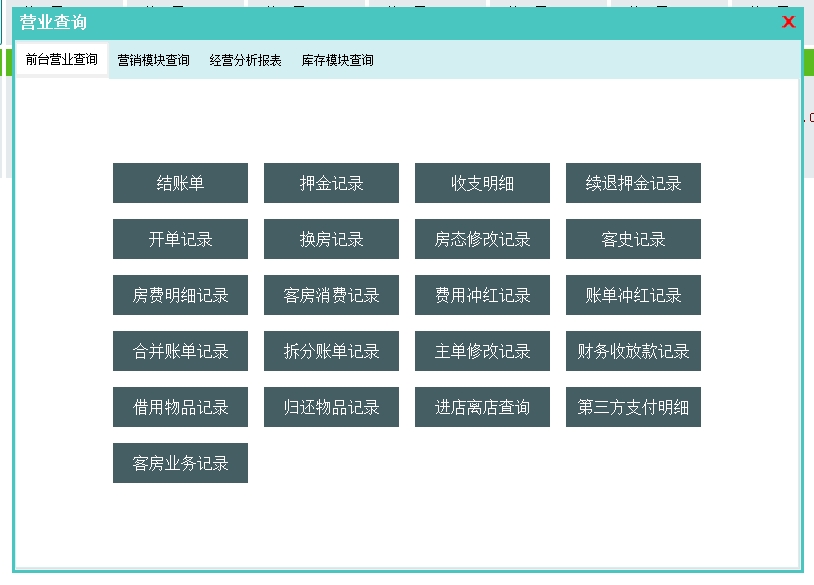Open 合并账单记录
The height and width of the screenshot is (585, 814).
180,351
